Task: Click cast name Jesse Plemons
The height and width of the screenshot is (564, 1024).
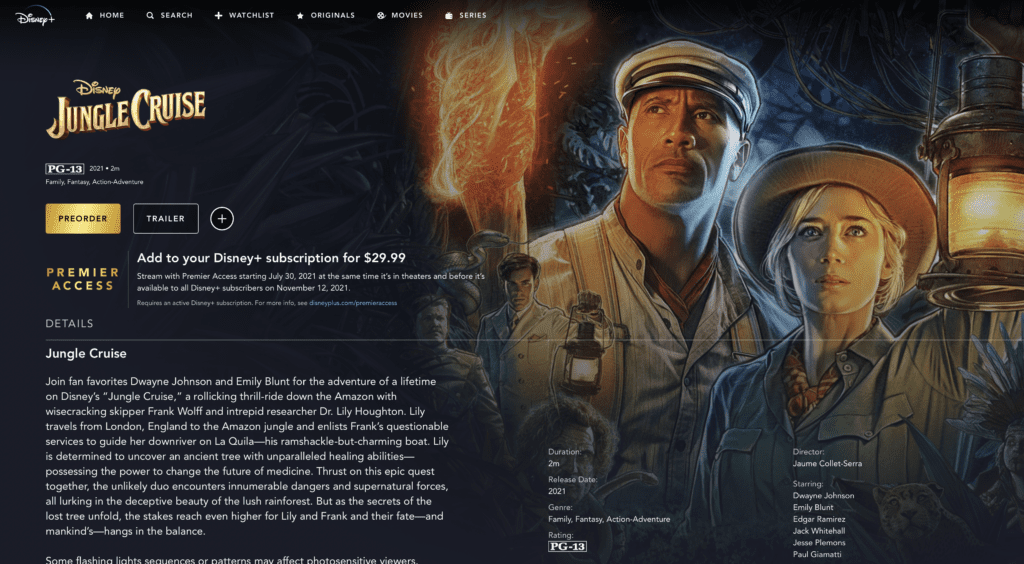Action: (x=819, y=542)
